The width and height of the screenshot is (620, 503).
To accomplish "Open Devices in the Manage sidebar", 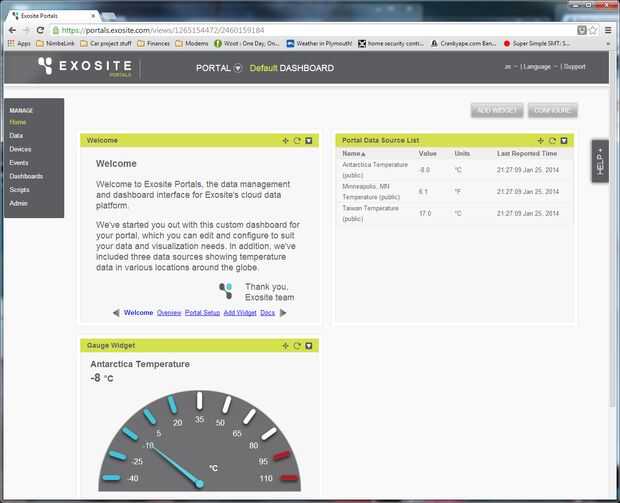I will pyautogui.click(x=20, y=149).
